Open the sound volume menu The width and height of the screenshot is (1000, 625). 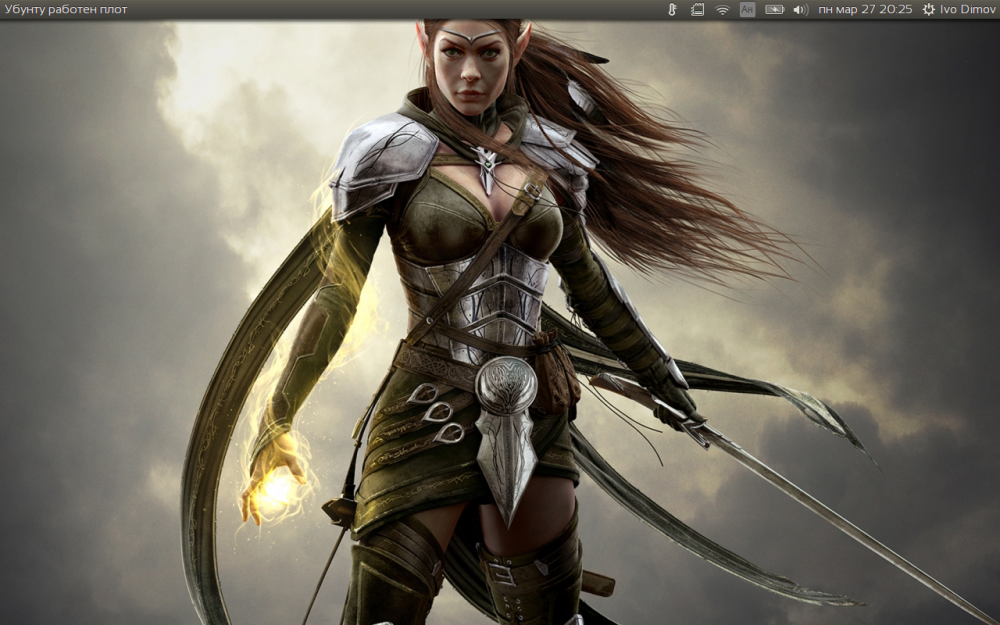(x=800, y=10)
